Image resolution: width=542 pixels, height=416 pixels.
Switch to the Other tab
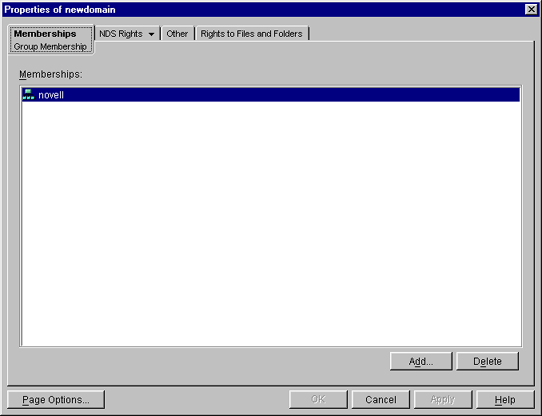click(177, 34)
